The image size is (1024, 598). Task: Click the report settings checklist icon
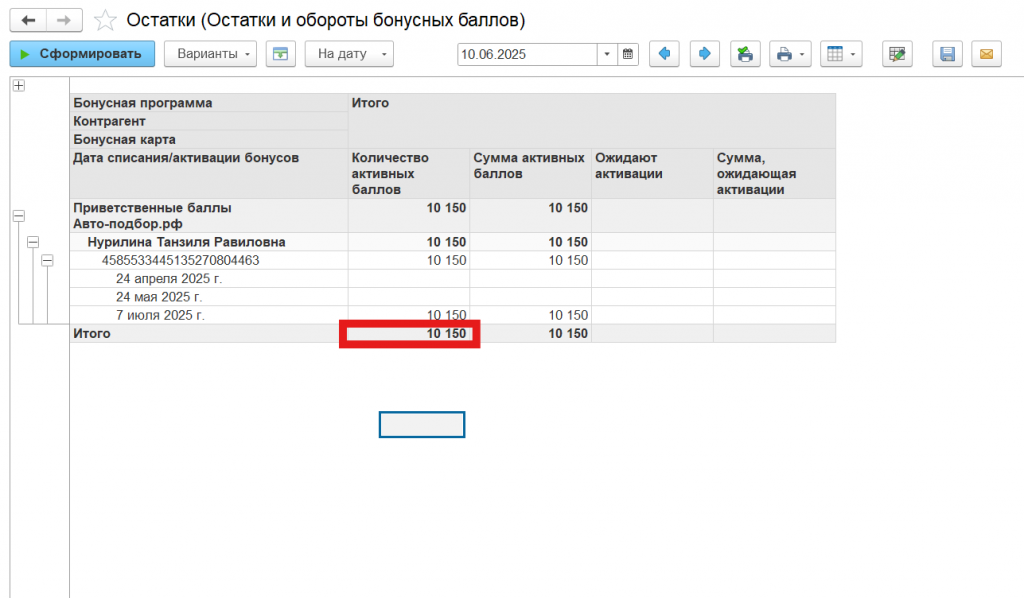[x=897, y=54]
